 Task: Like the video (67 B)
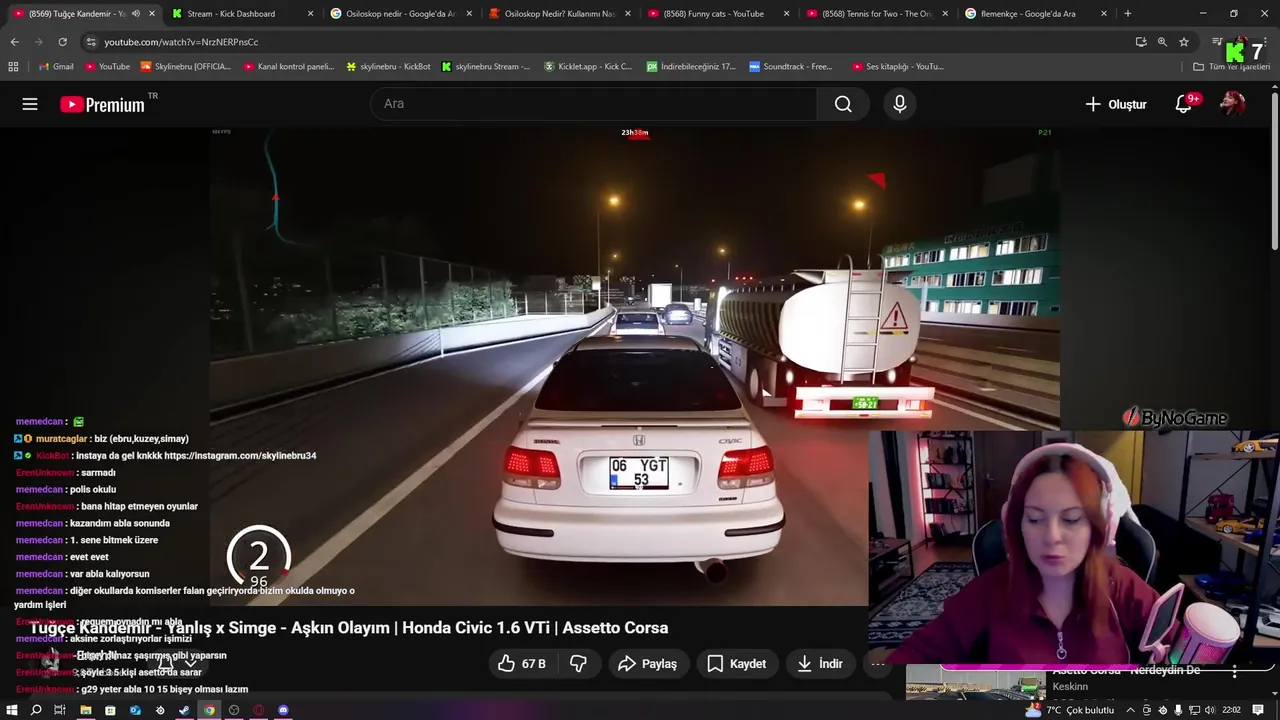coord(521,663)
